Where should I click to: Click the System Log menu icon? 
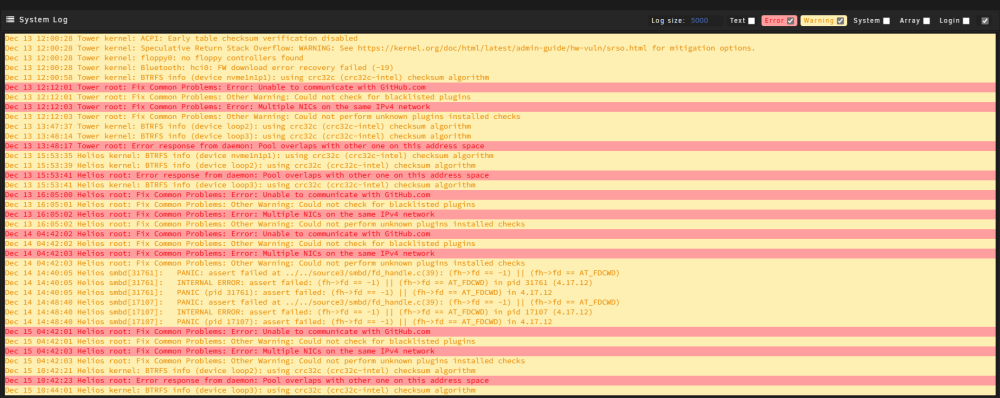tap(10, 20)
